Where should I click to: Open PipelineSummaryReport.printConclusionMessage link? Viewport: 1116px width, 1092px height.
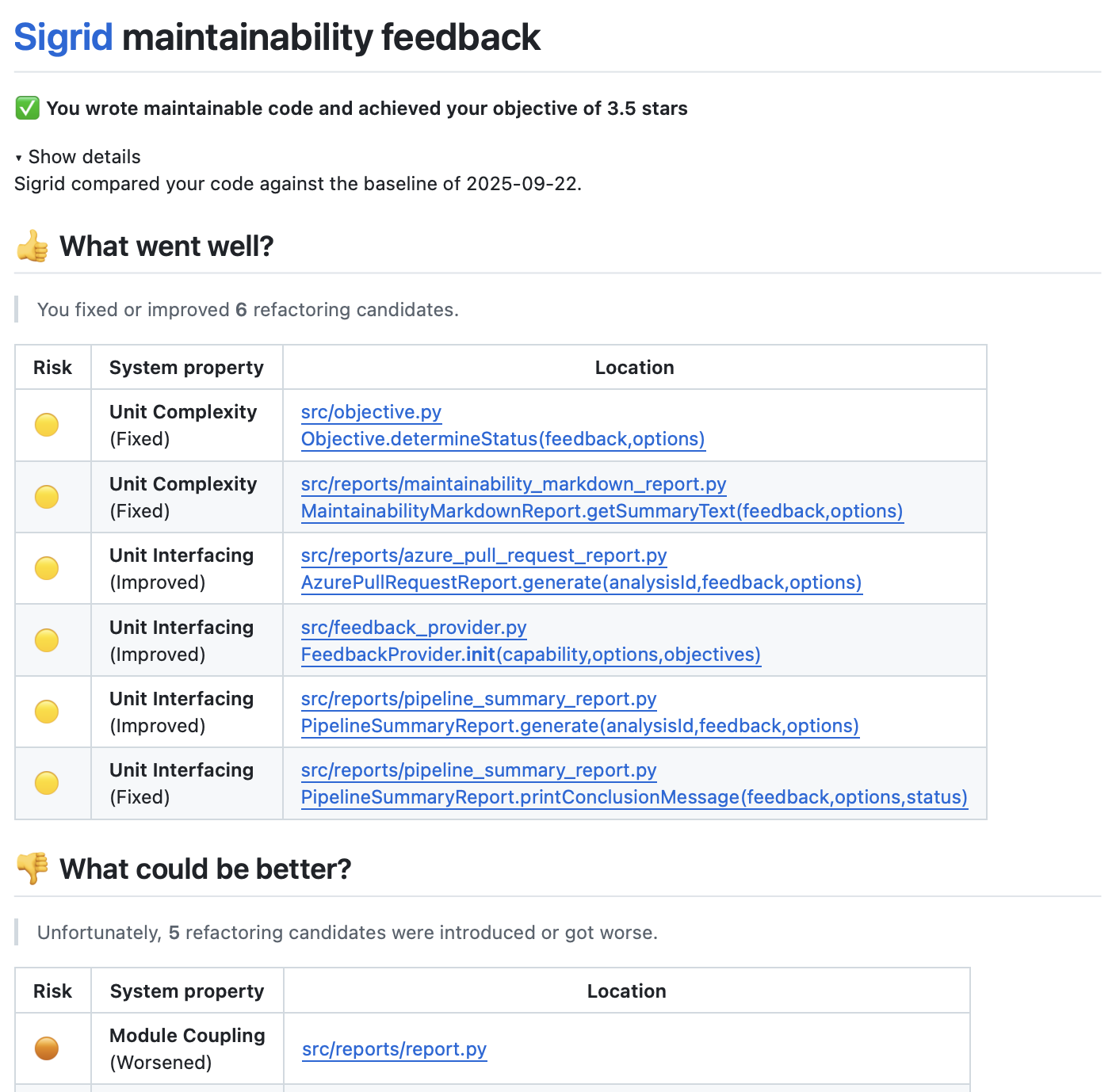click(x=634, y=797)
